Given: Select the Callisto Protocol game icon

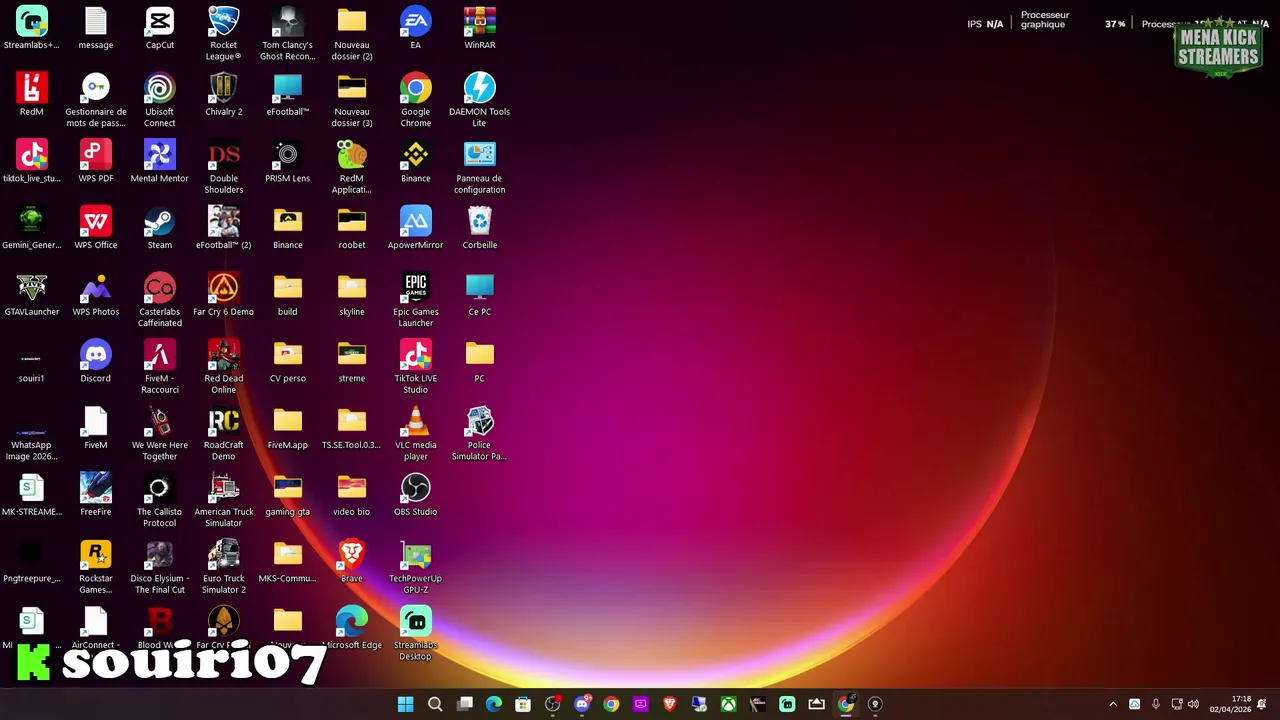Looking at the screenshot, I should pos(160,500).
